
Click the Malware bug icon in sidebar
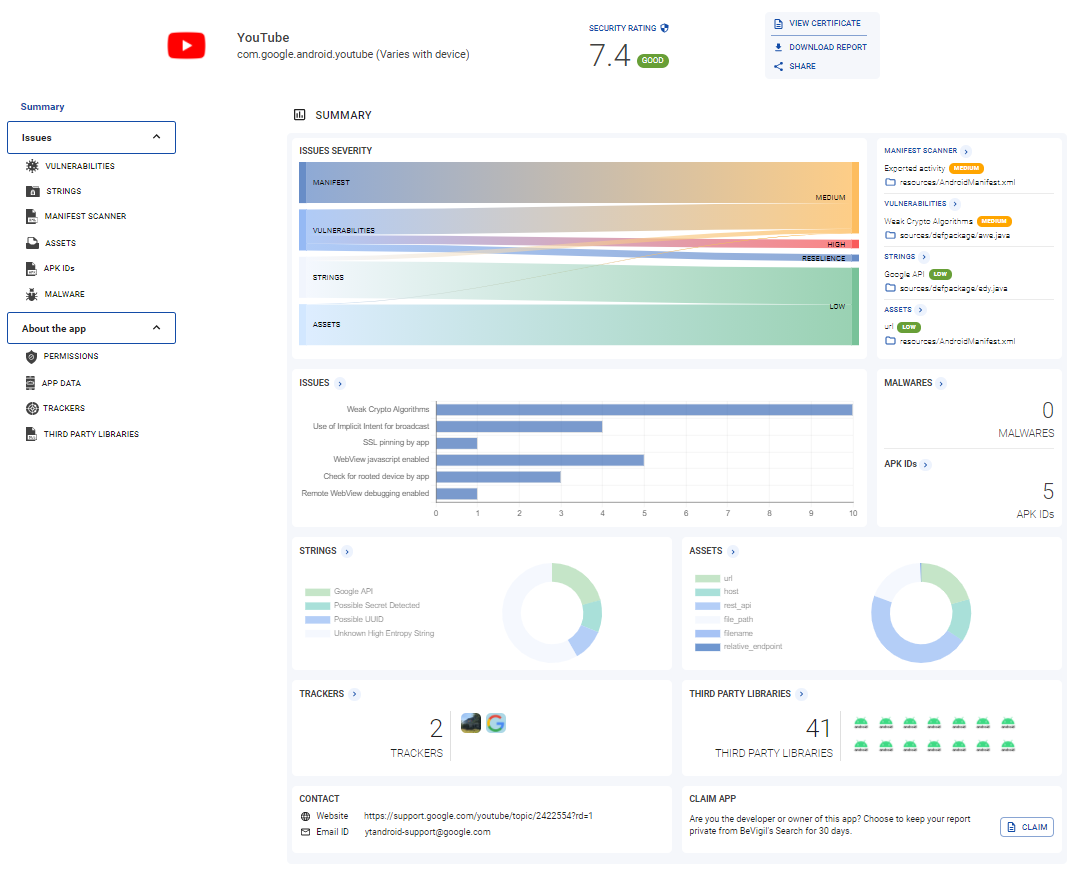pos(31,294)
